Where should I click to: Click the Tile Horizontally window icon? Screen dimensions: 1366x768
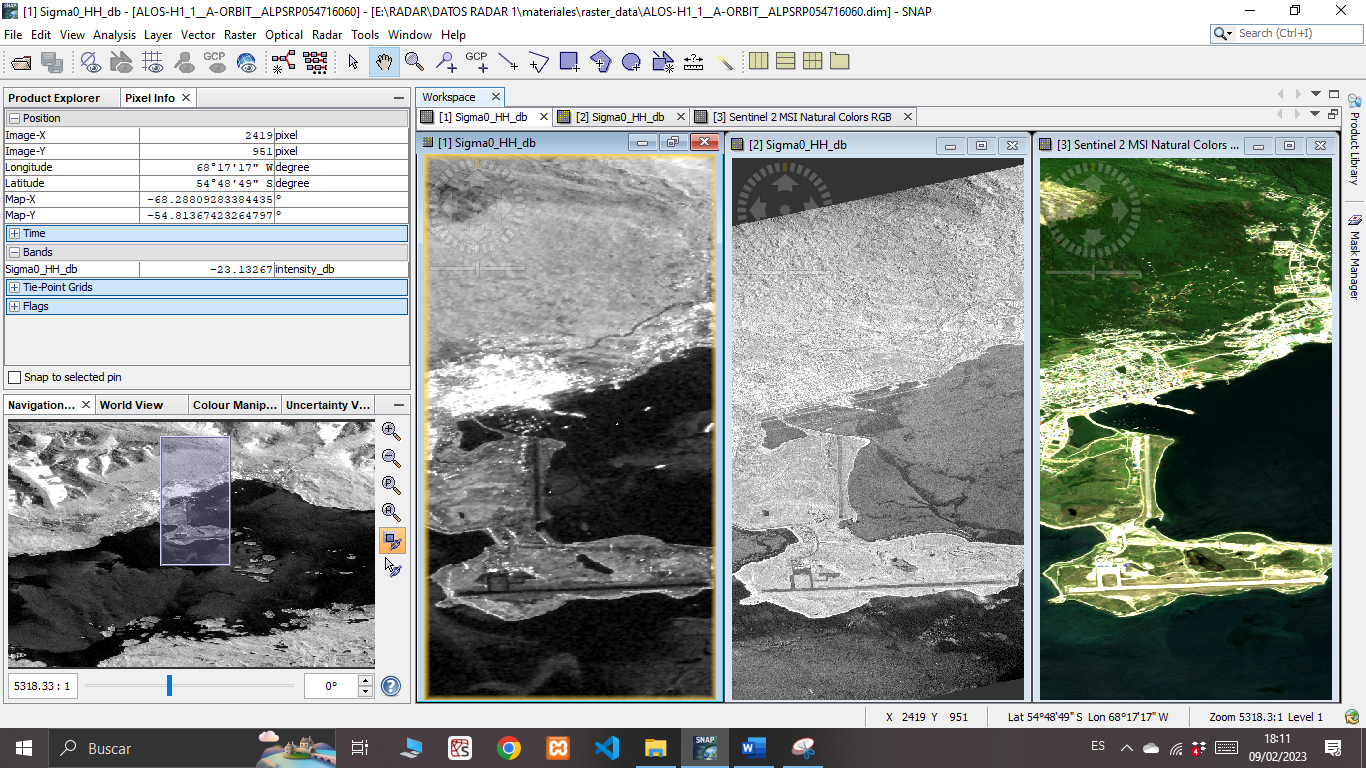(759, 61)
